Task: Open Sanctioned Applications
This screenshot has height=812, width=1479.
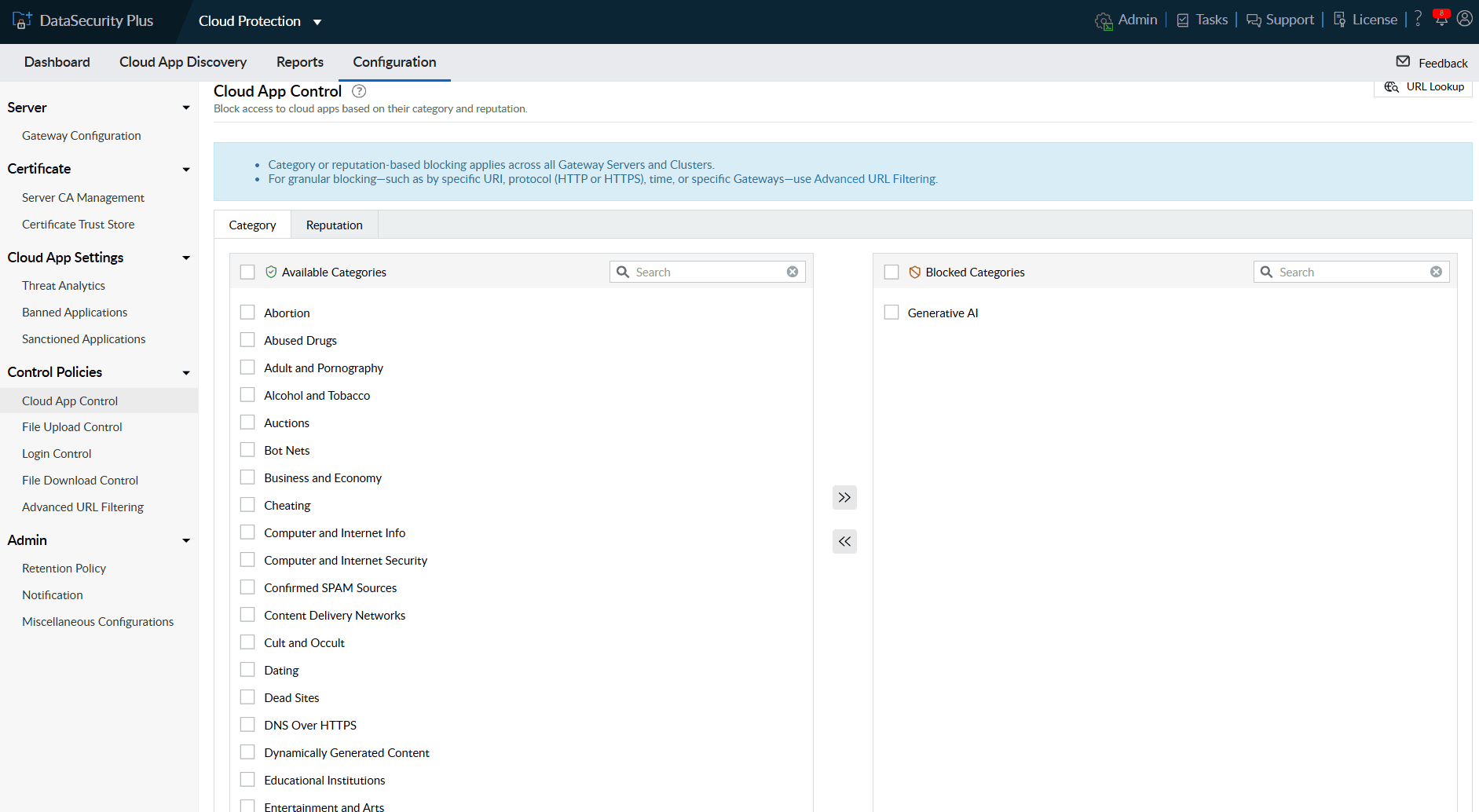Action: (x=84, y=339)
